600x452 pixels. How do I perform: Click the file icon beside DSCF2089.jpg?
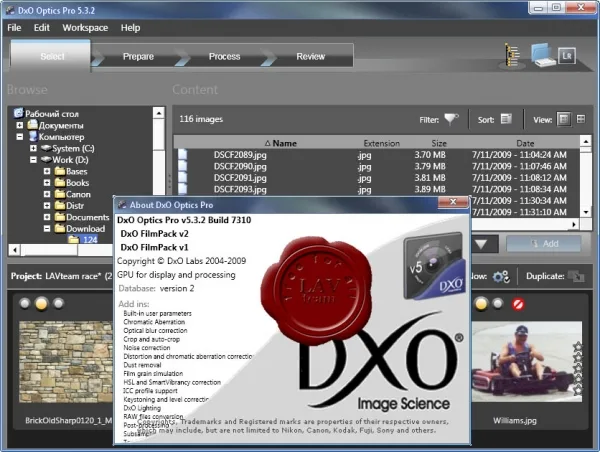[x=183, y=154]
